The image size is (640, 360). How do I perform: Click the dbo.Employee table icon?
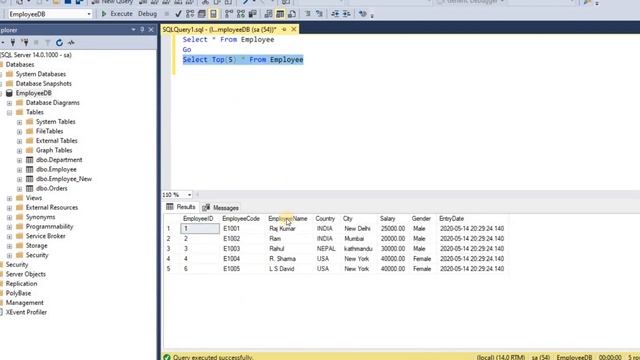[x=29, y=169]
